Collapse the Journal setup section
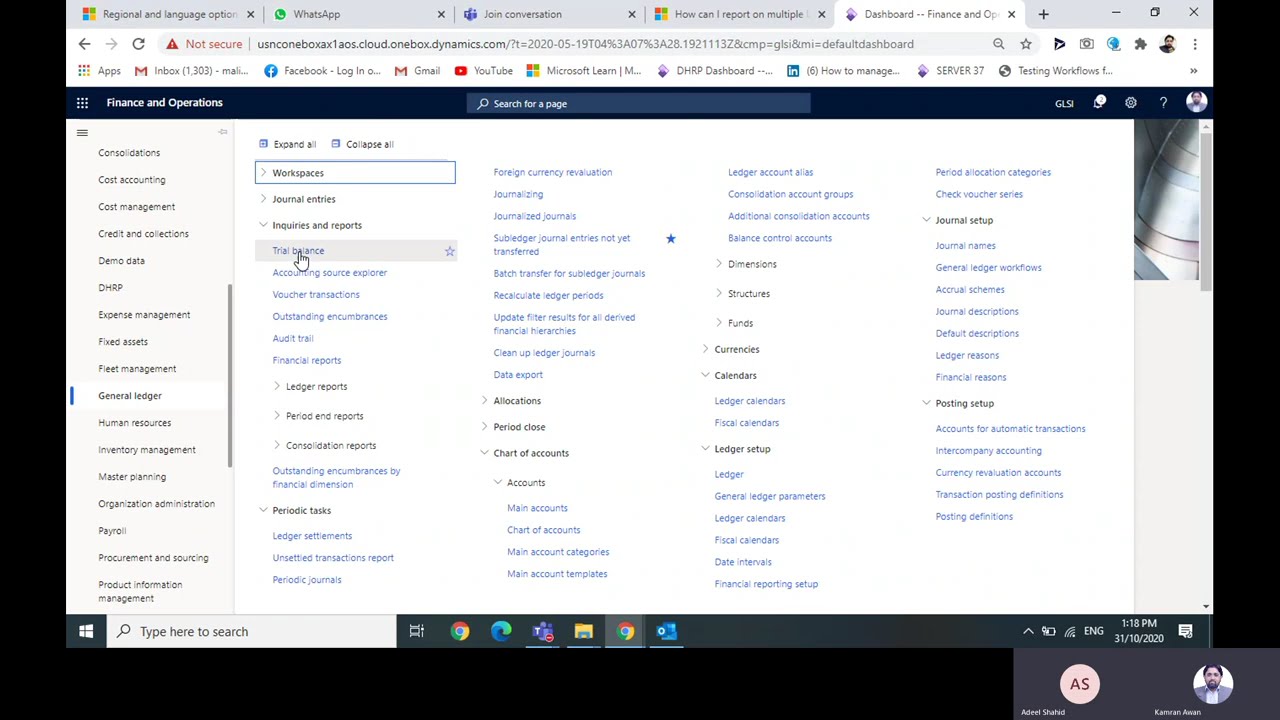 click(926, 220)
